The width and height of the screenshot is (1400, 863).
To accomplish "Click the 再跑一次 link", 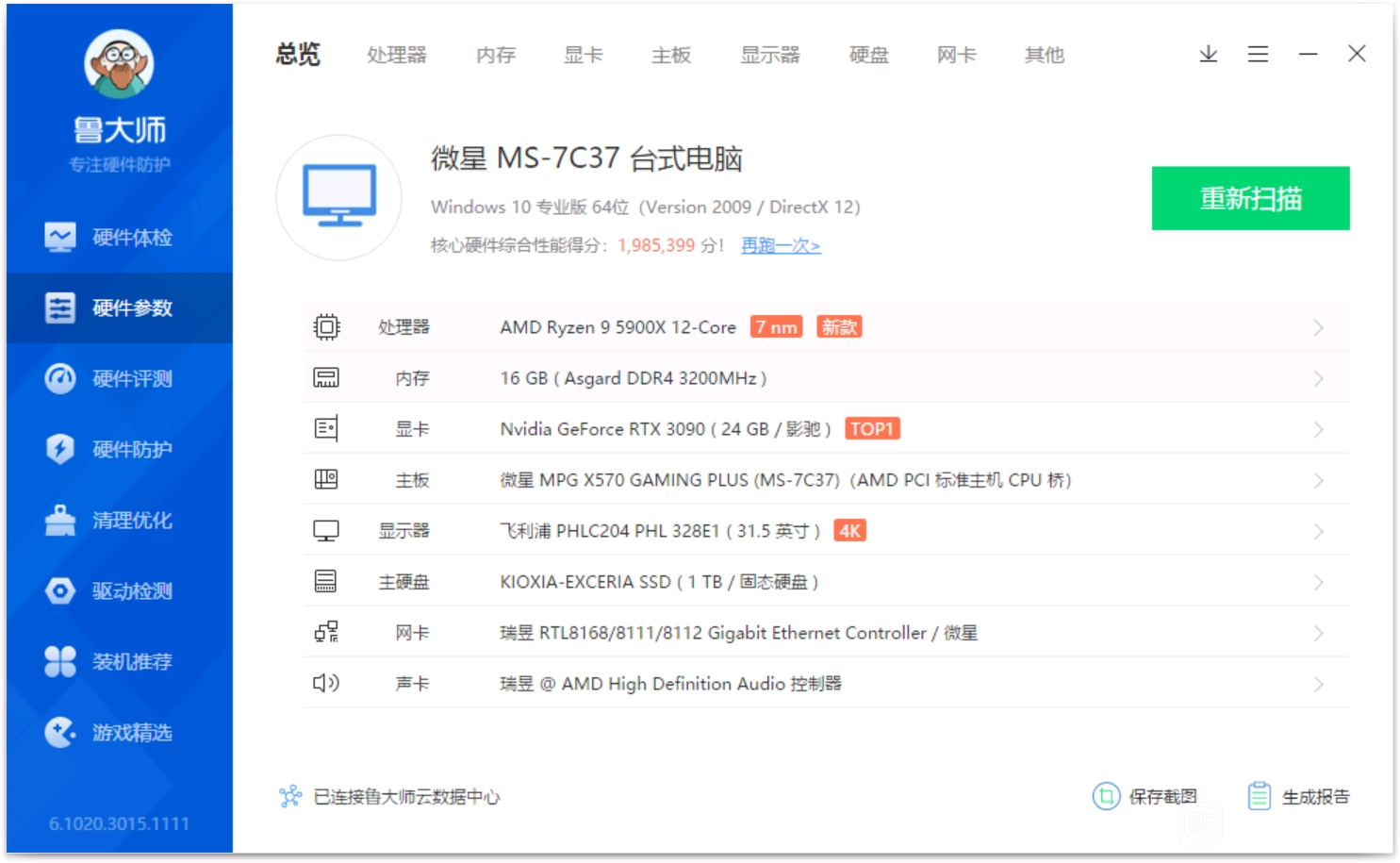I will 781,245.
